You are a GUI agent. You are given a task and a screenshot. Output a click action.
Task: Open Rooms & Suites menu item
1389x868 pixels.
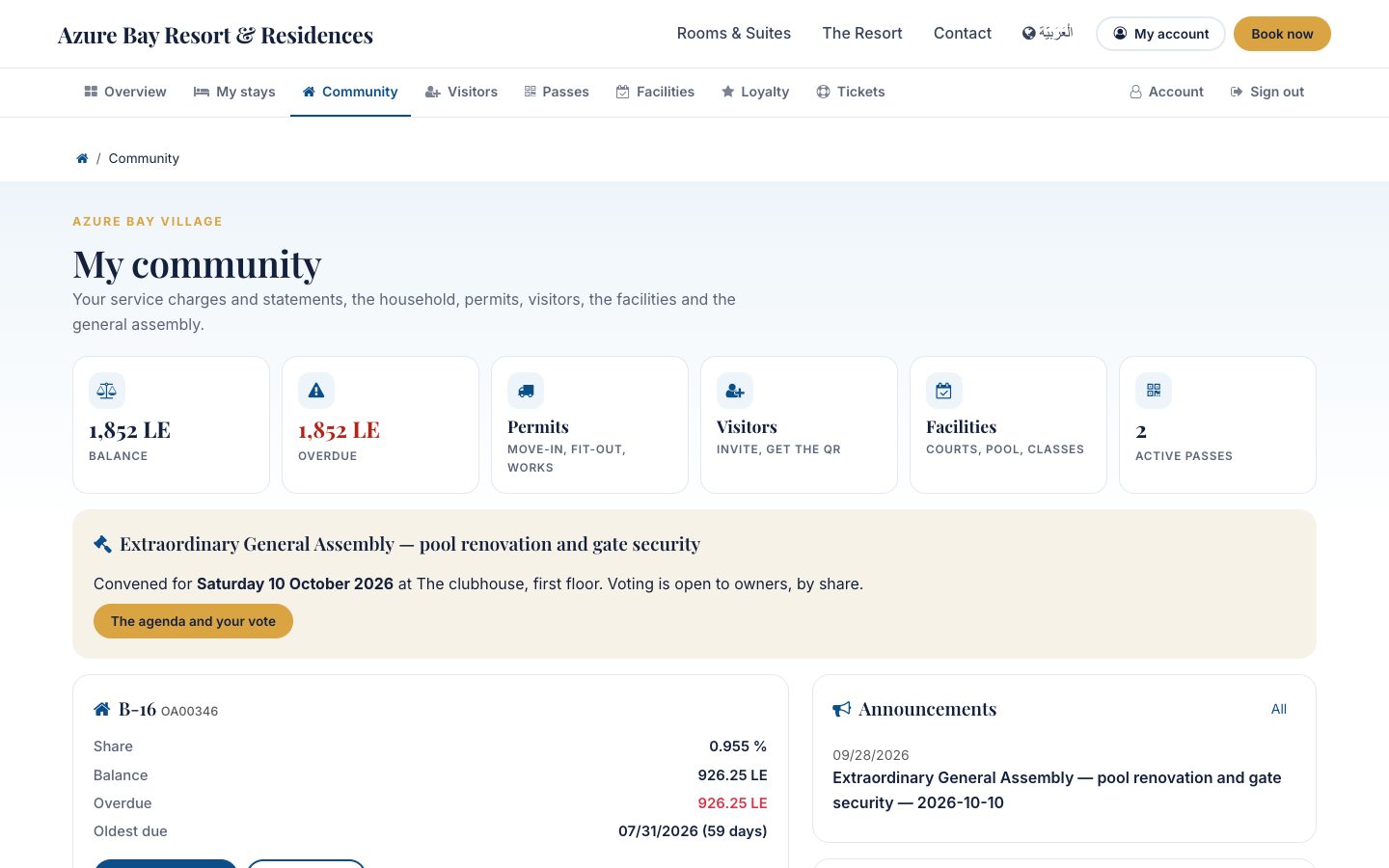pos(734,33)
